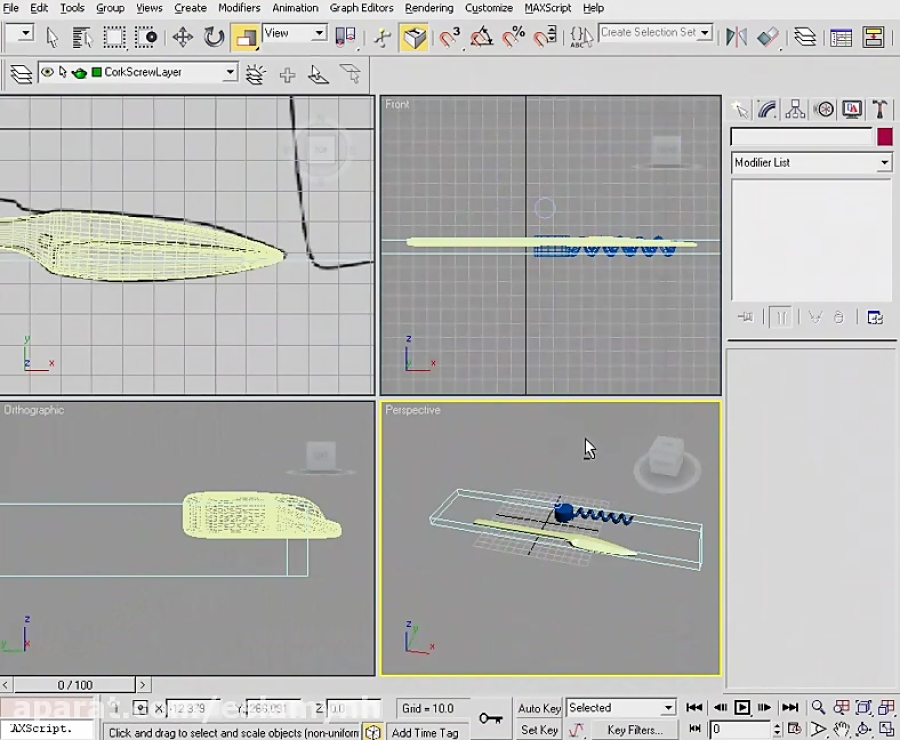
Task: Open the File menu
Action: pyautogui.click(x=11, y=8)
